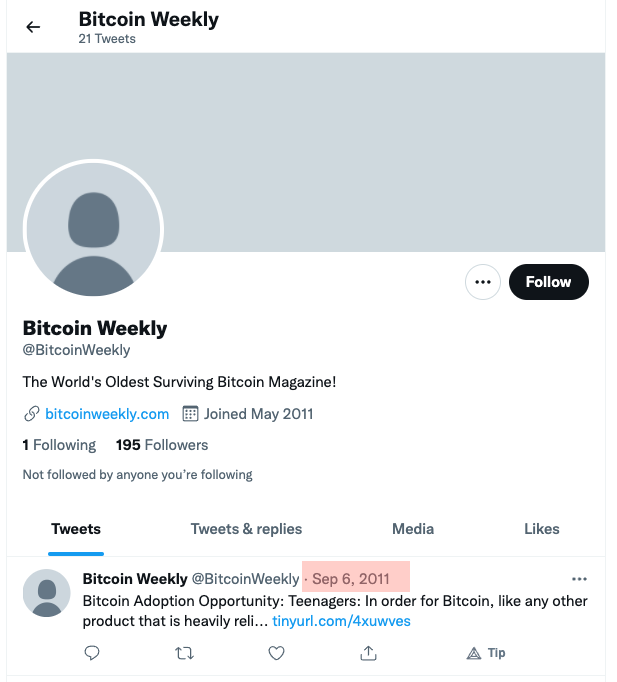Open the tinyurl.com/4xuwves link
Image resolution: width=617 pixels, height=682 pixels.
point(341,621)
